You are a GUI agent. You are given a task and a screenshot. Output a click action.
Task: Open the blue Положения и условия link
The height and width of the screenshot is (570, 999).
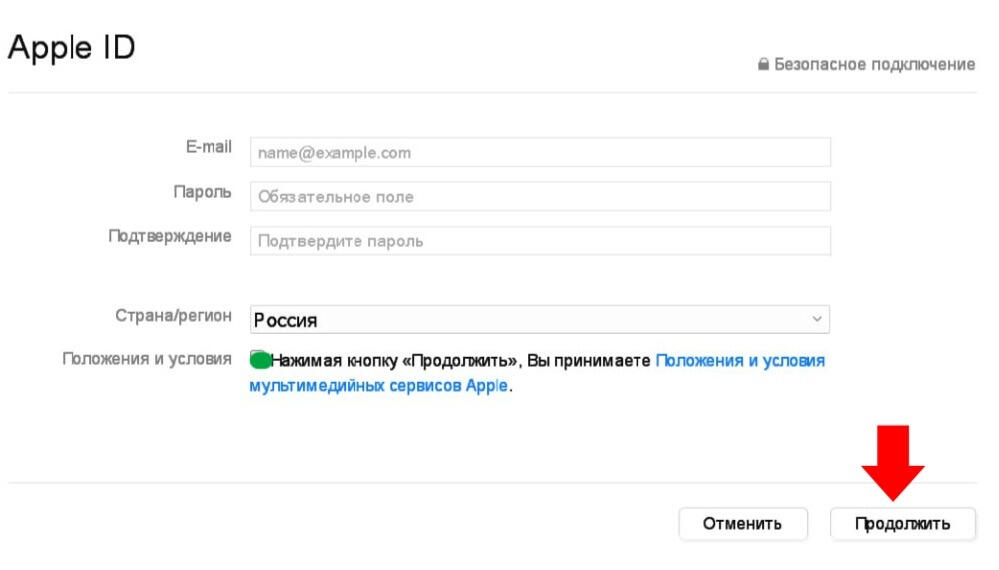[x=740, y=360]
